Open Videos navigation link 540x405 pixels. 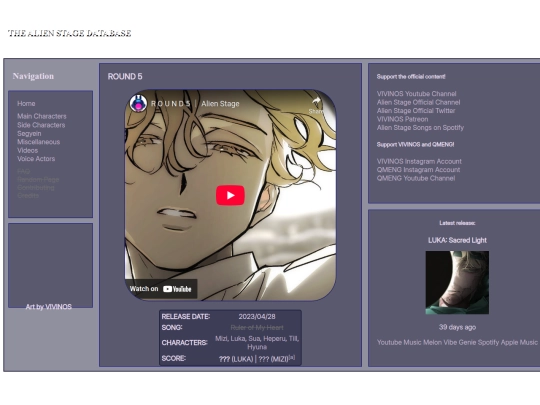click(x=28, y=150)
